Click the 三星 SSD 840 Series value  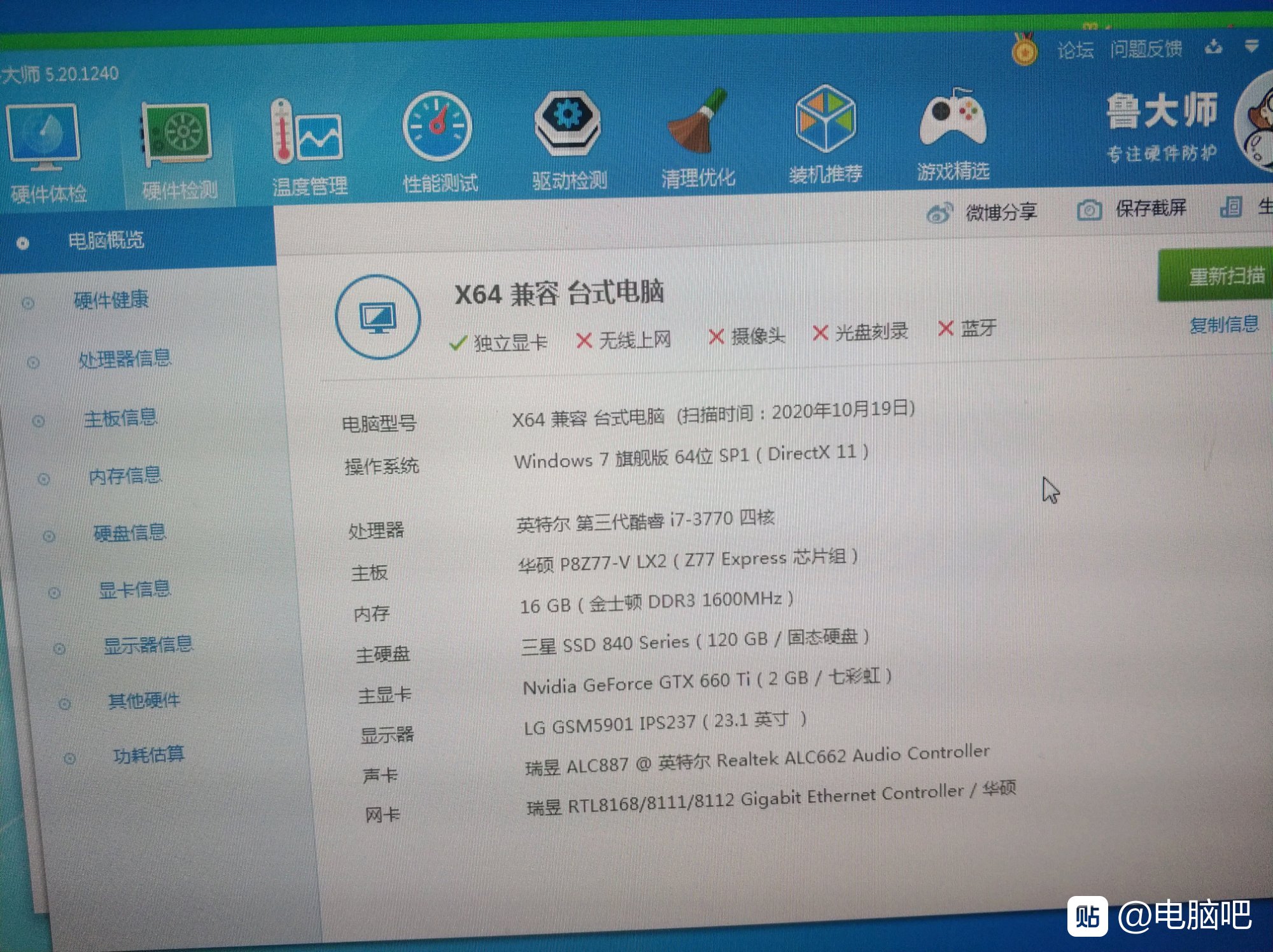click(x=695, y=641)
